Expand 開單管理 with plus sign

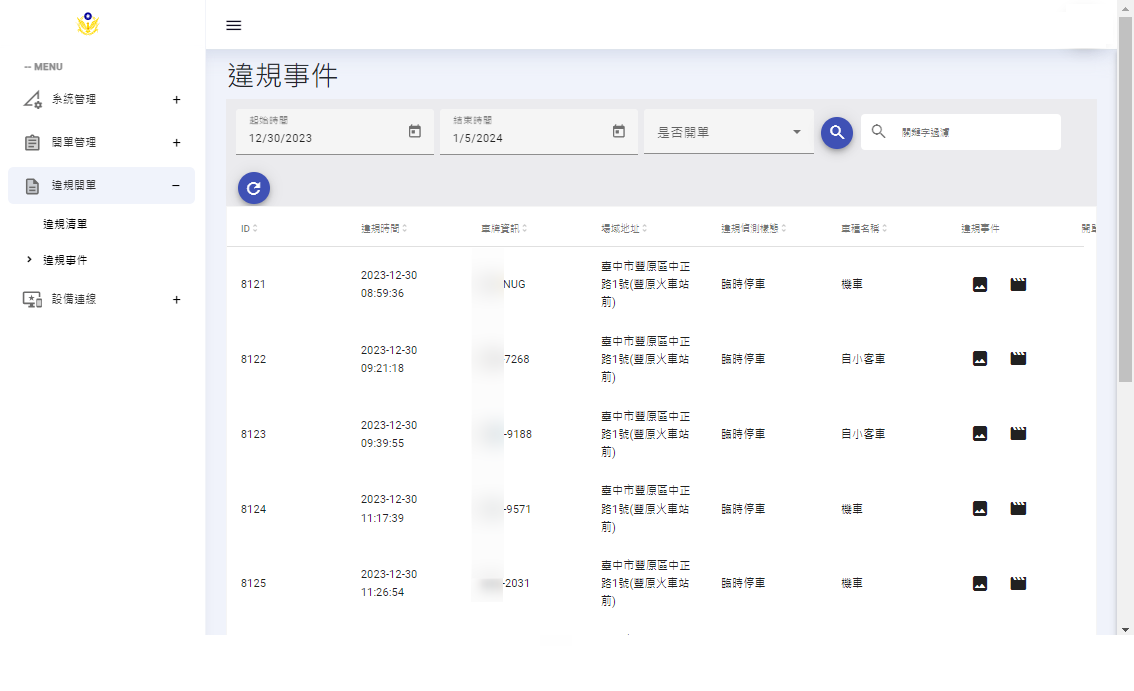[x=176, y=143]
